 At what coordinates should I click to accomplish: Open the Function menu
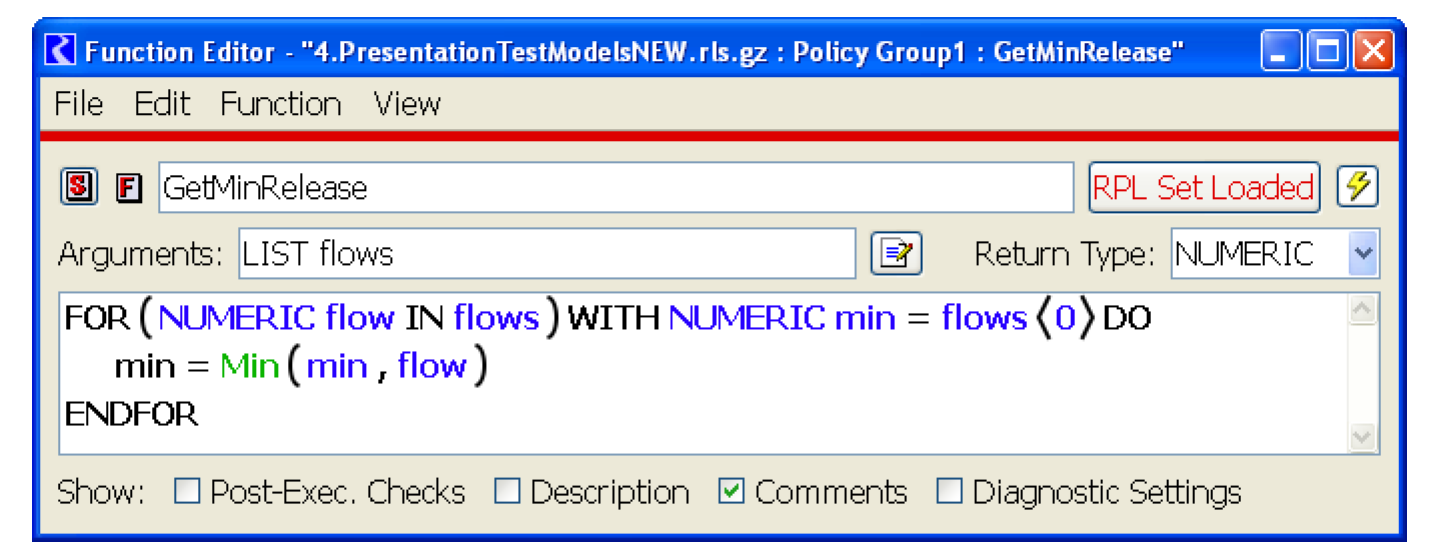[280, 104]
